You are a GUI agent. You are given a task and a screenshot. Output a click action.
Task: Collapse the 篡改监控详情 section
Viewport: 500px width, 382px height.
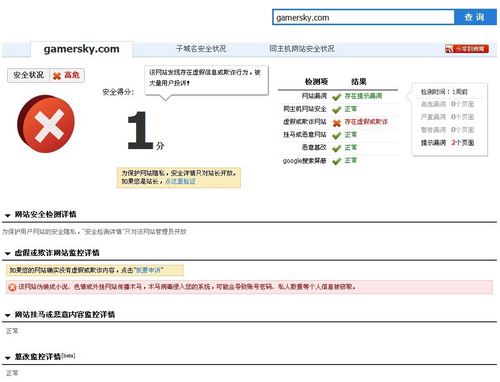(x=8, y=358)
